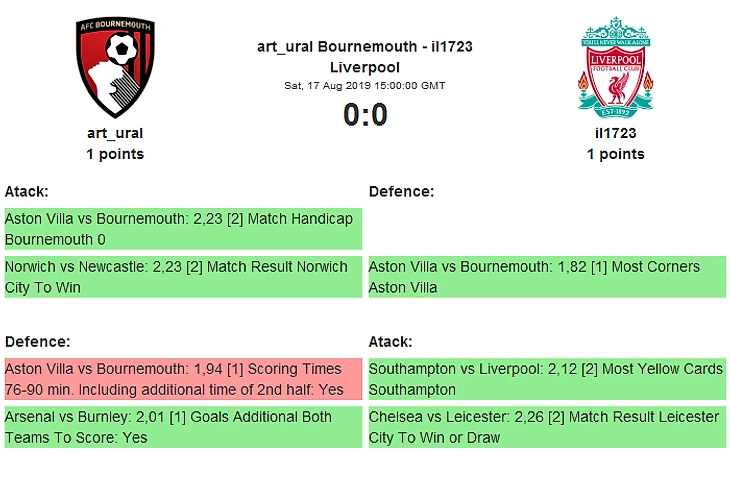The height and width of the screenshot is (480, 730).
Task: Select Arsenal vs Burnley Both Teams To Score
Action: pos(183,427)
